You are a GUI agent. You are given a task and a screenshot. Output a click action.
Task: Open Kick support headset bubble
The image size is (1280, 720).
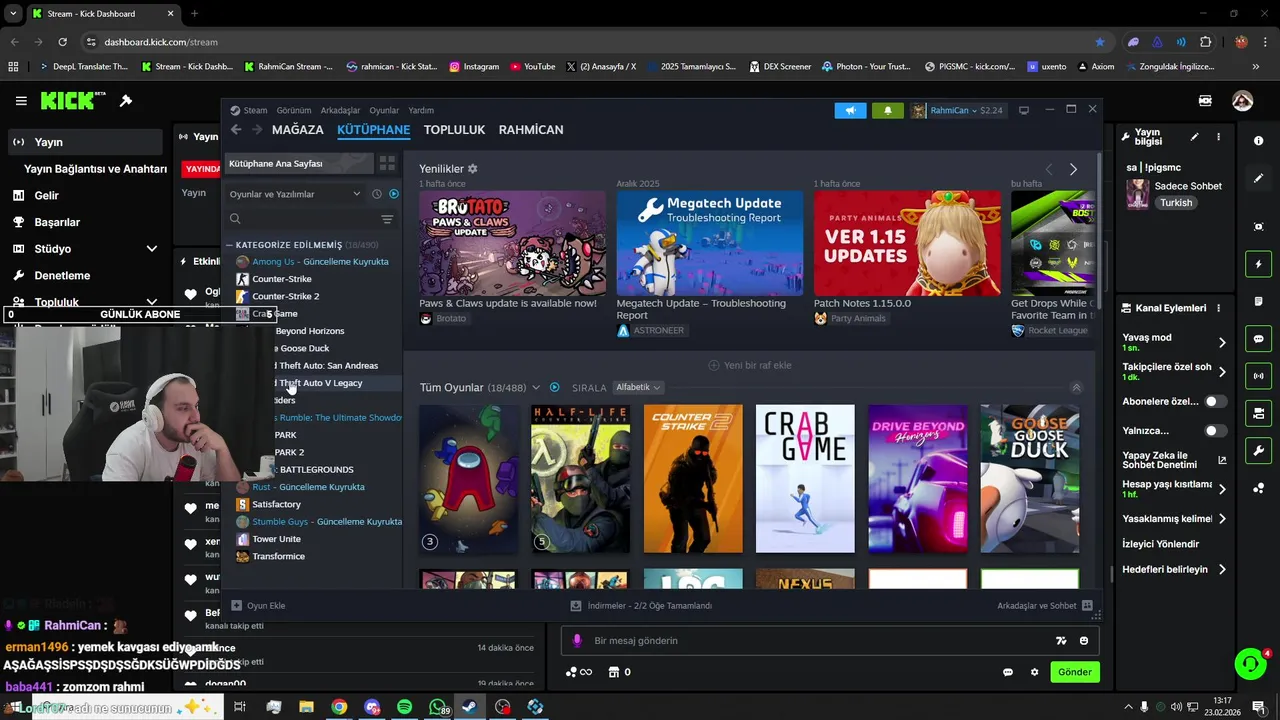pyautogui.click(x=1250, y=664)
